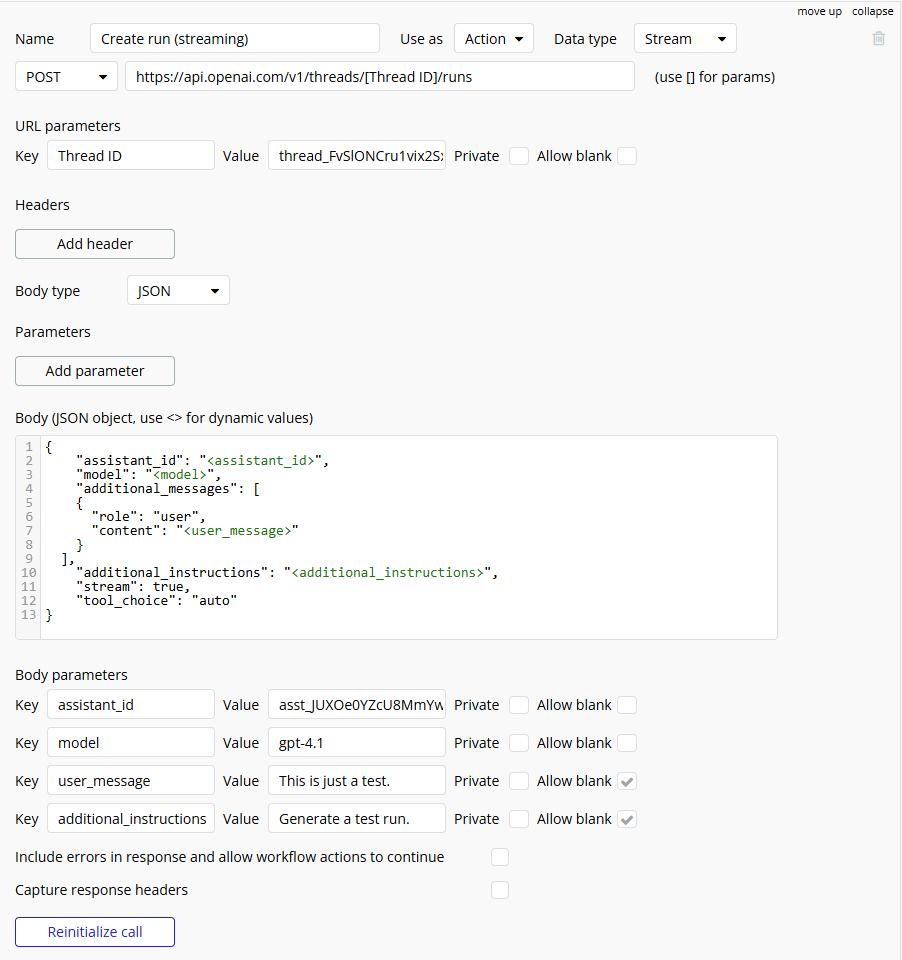Toggle Private for Thread ID parameter
902x960 pixels.
click(519, 156)
